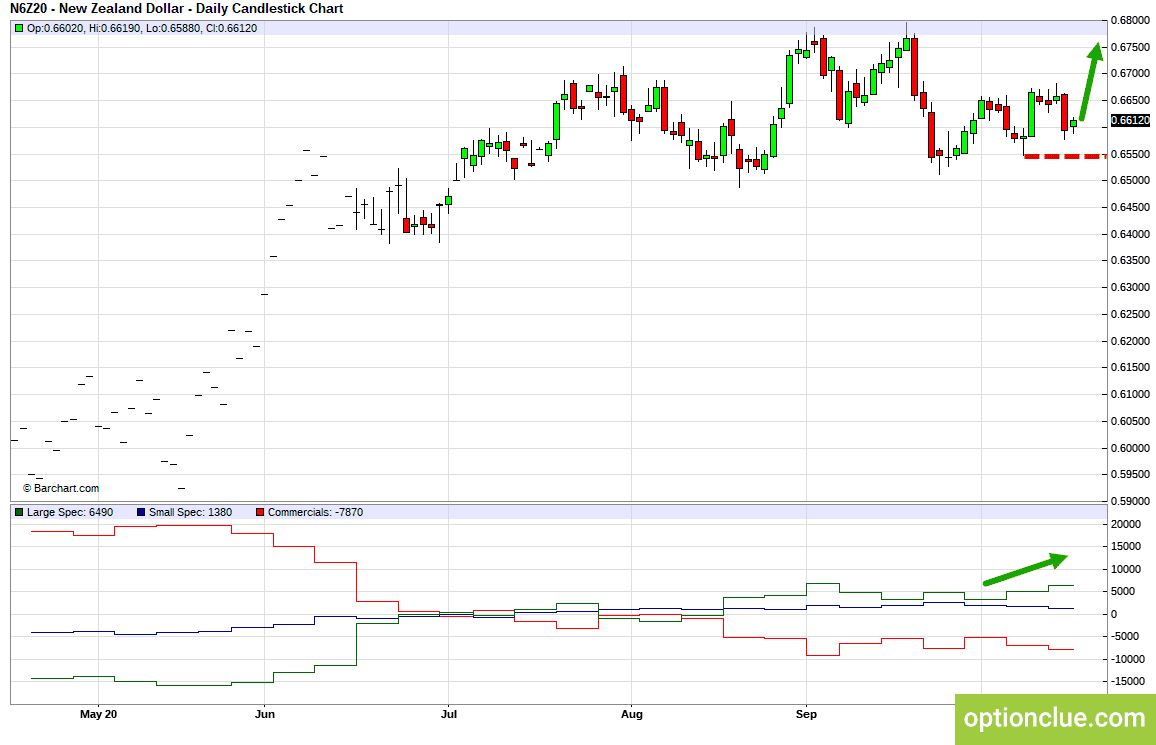This screenshot has height=745, width=1156.
Task: Click the Large Spec green legend swatch
Action: click(x=19, y=512)
